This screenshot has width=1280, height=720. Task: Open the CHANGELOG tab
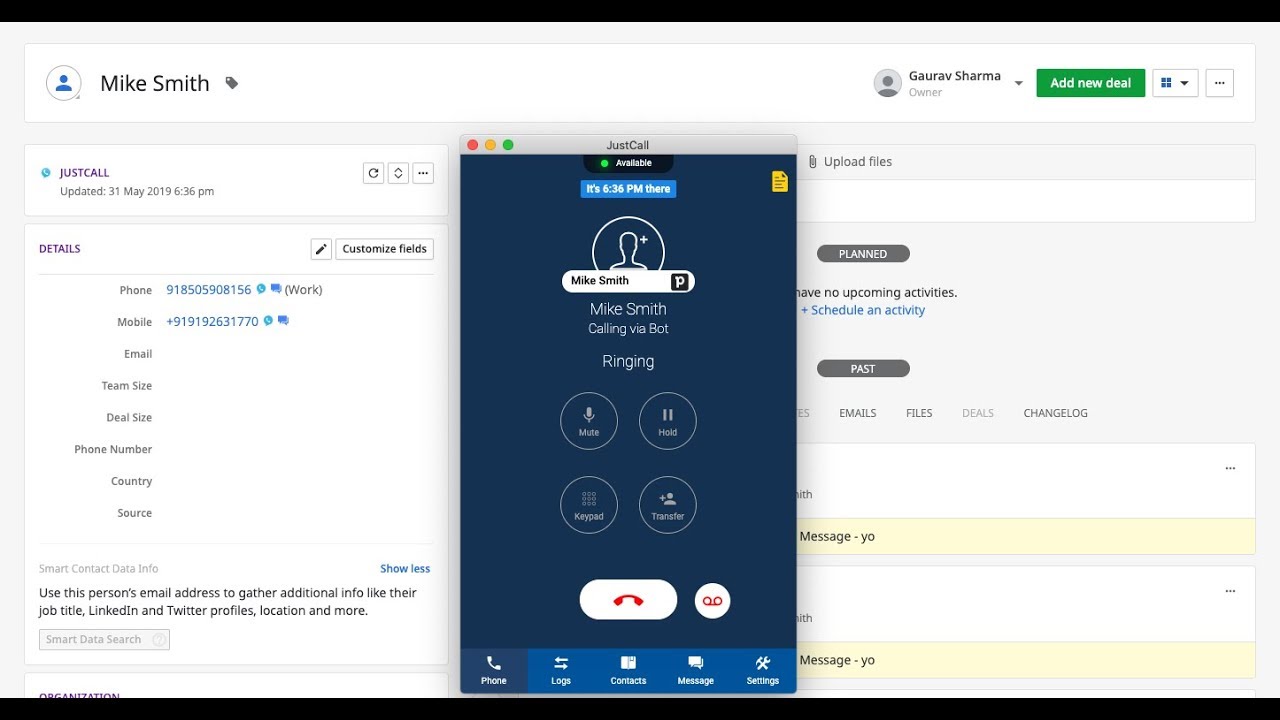point(1055,412)
